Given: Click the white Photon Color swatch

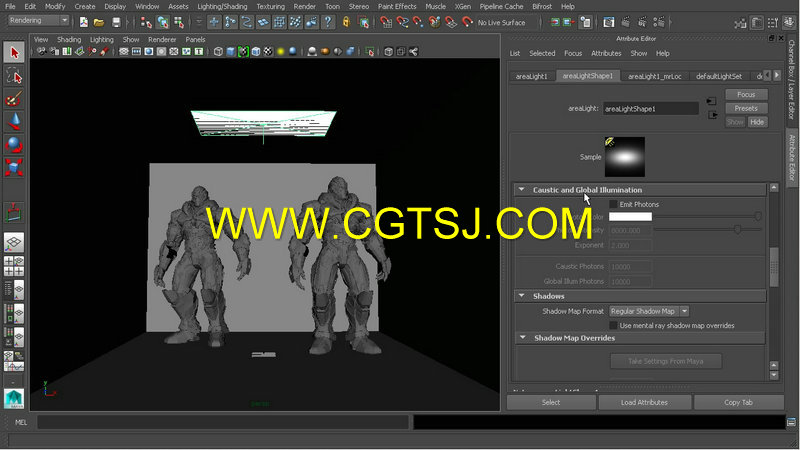Looking at the screenshot, I should 631,216.
